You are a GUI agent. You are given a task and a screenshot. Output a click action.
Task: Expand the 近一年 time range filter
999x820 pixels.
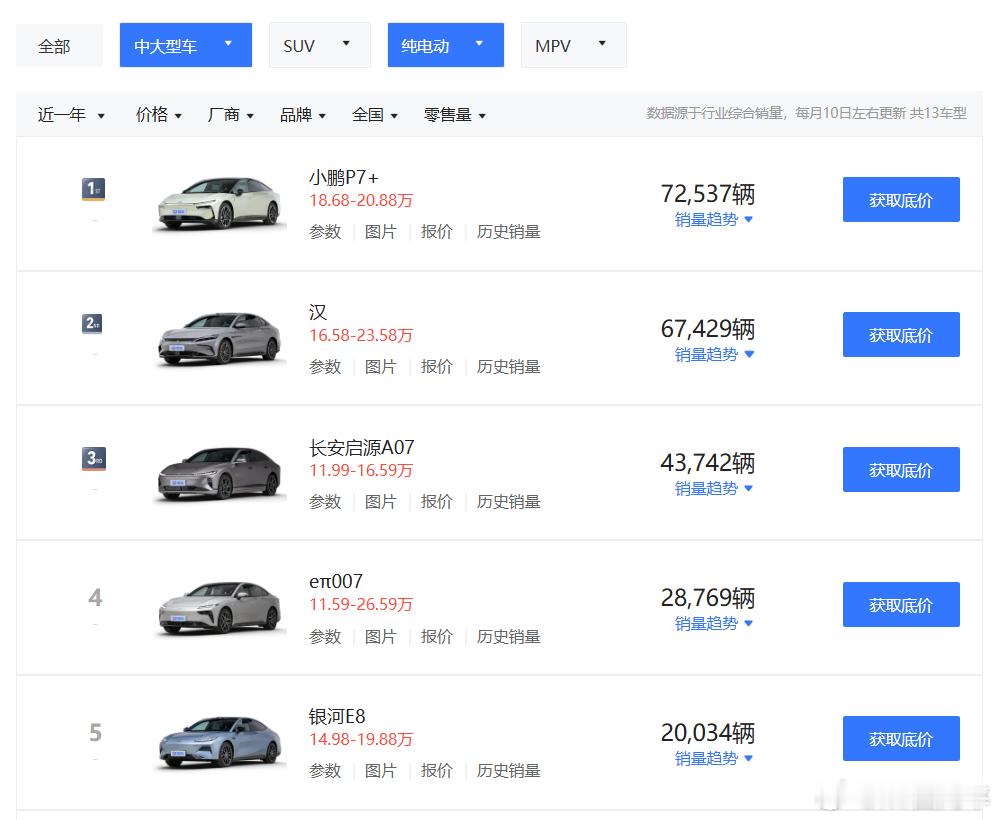(71, 115)
